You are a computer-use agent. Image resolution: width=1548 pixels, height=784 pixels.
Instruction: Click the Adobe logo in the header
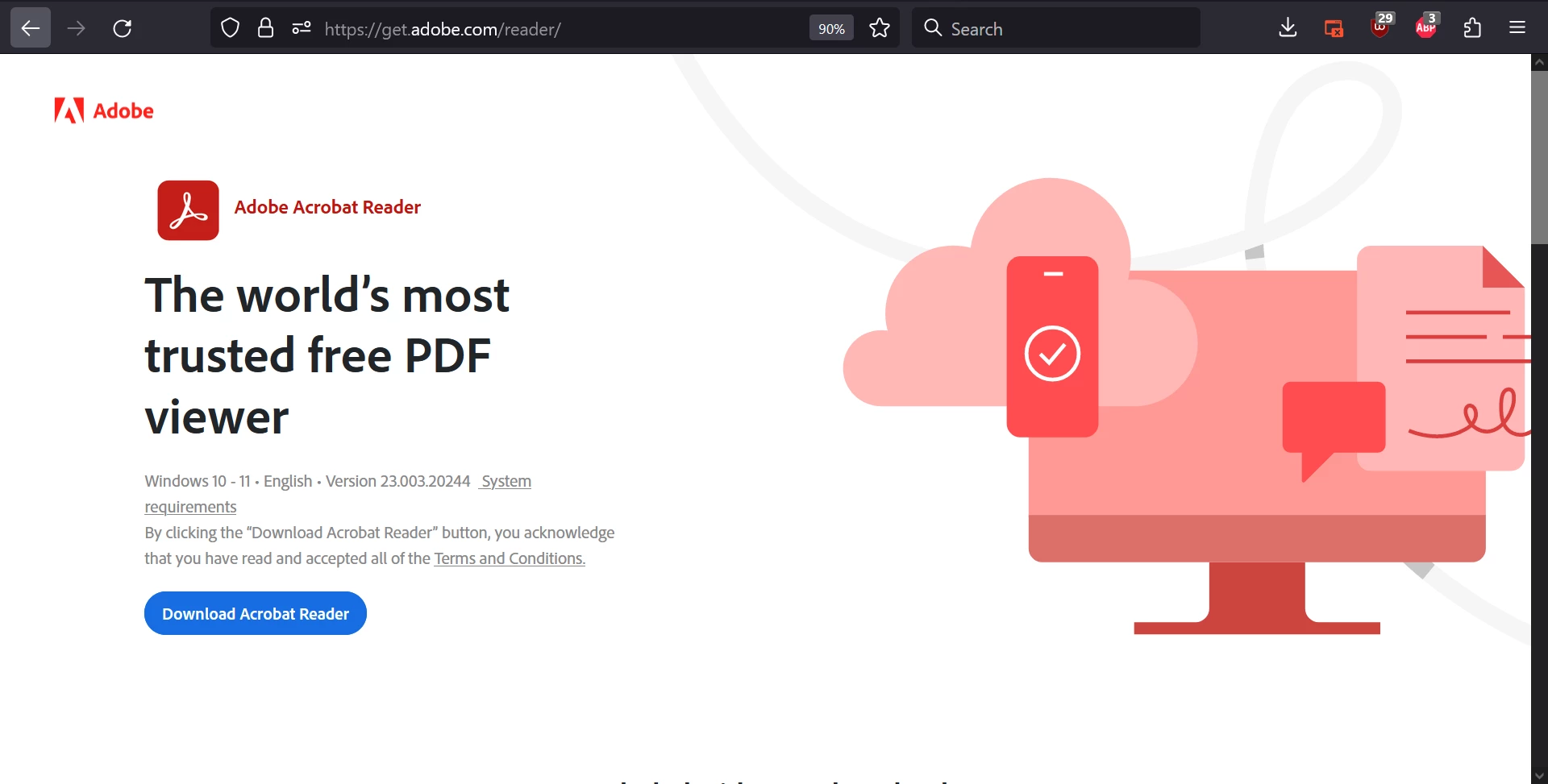103,110
